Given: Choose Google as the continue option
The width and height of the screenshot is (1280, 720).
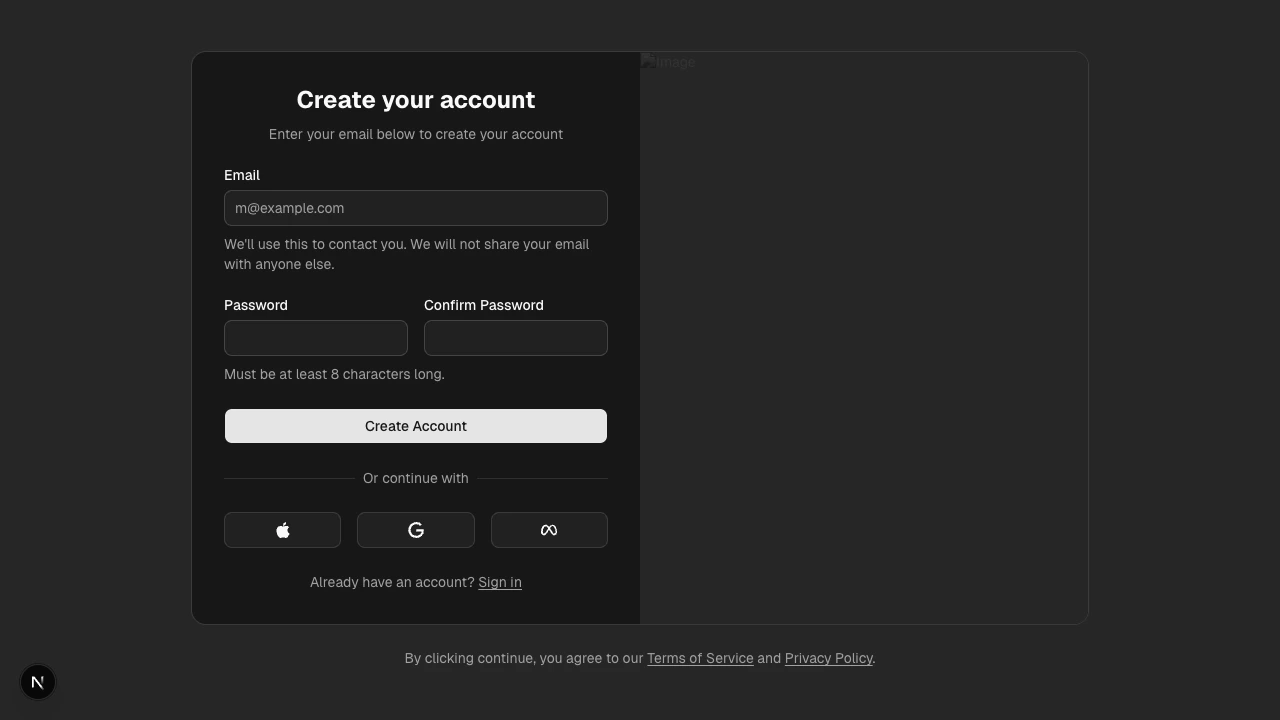Looking at the screenshot, I should point(415,529).
